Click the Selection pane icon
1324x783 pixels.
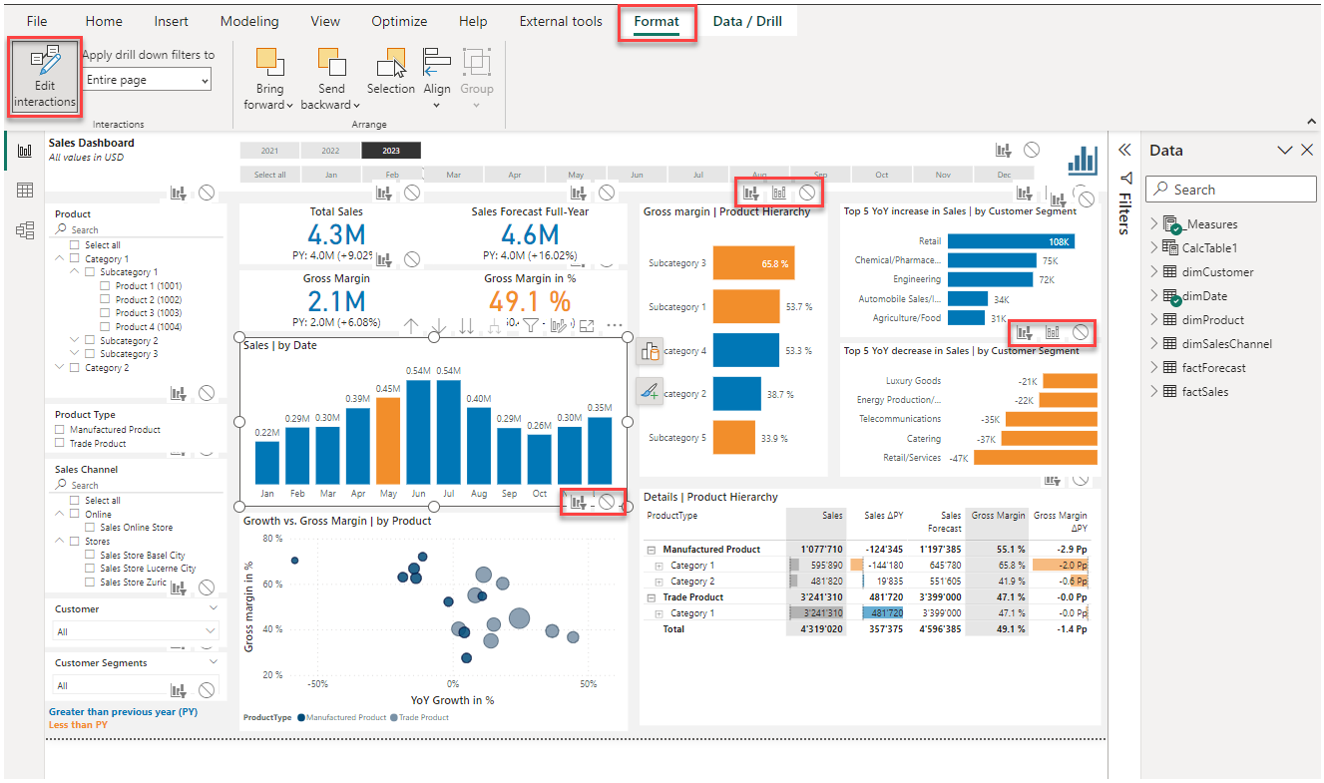click(x=390, y=71)
